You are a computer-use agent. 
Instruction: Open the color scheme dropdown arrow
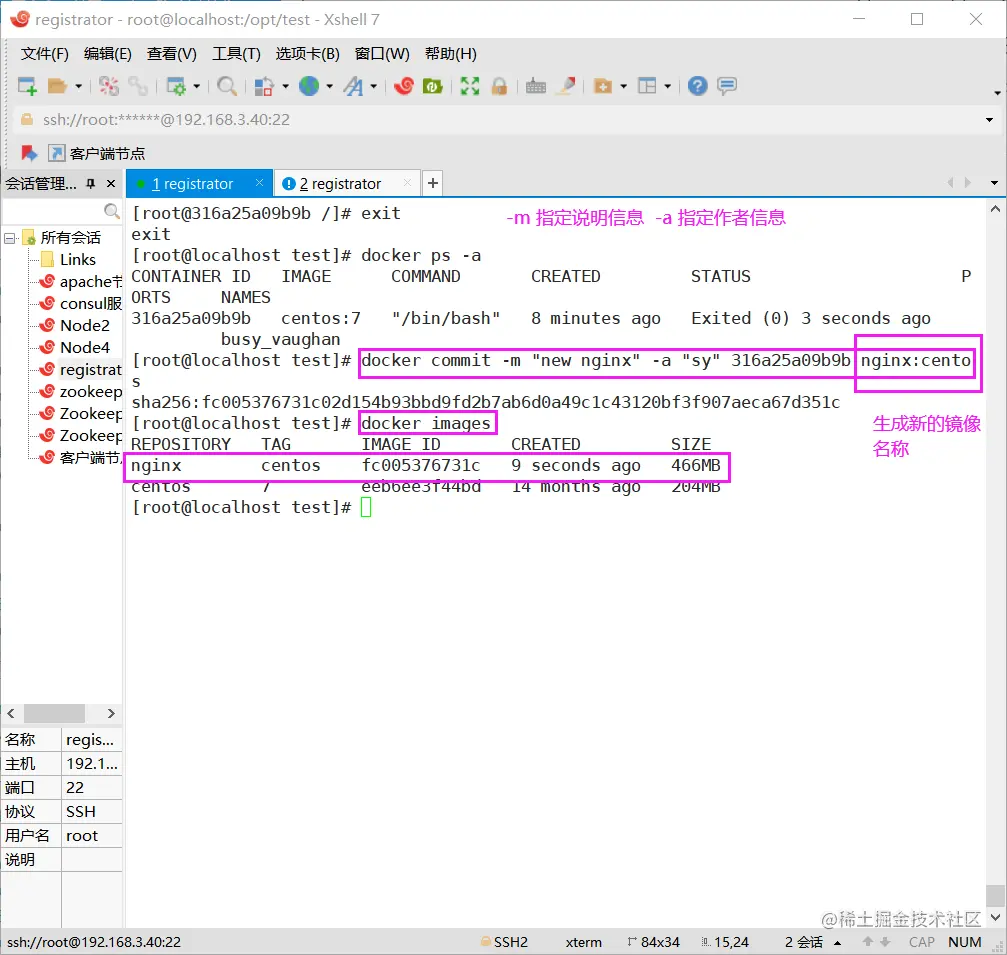click(285, 85)
